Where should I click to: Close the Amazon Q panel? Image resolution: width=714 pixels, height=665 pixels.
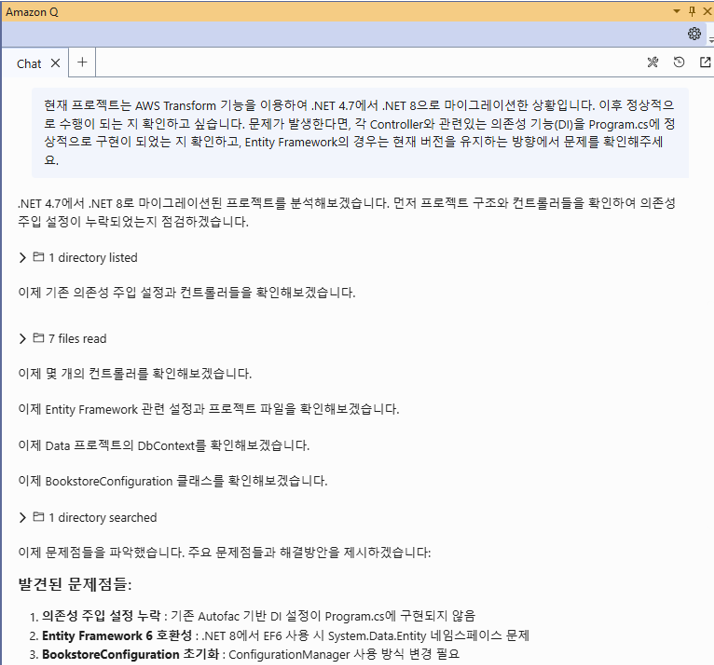[x=707, y=11]
